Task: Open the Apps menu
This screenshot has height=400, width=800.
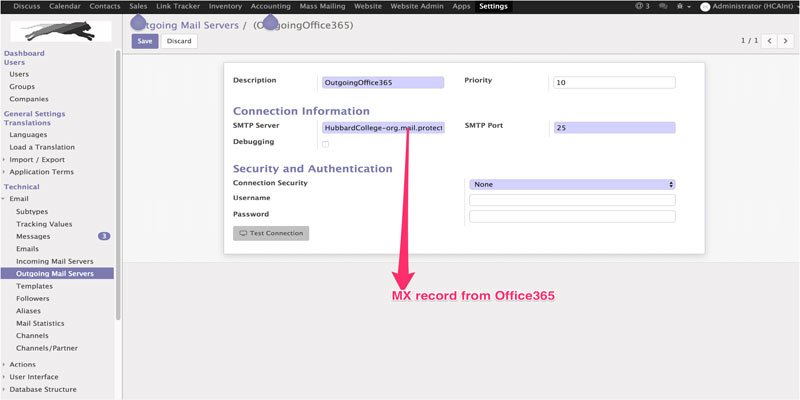Action: [462, 7]
